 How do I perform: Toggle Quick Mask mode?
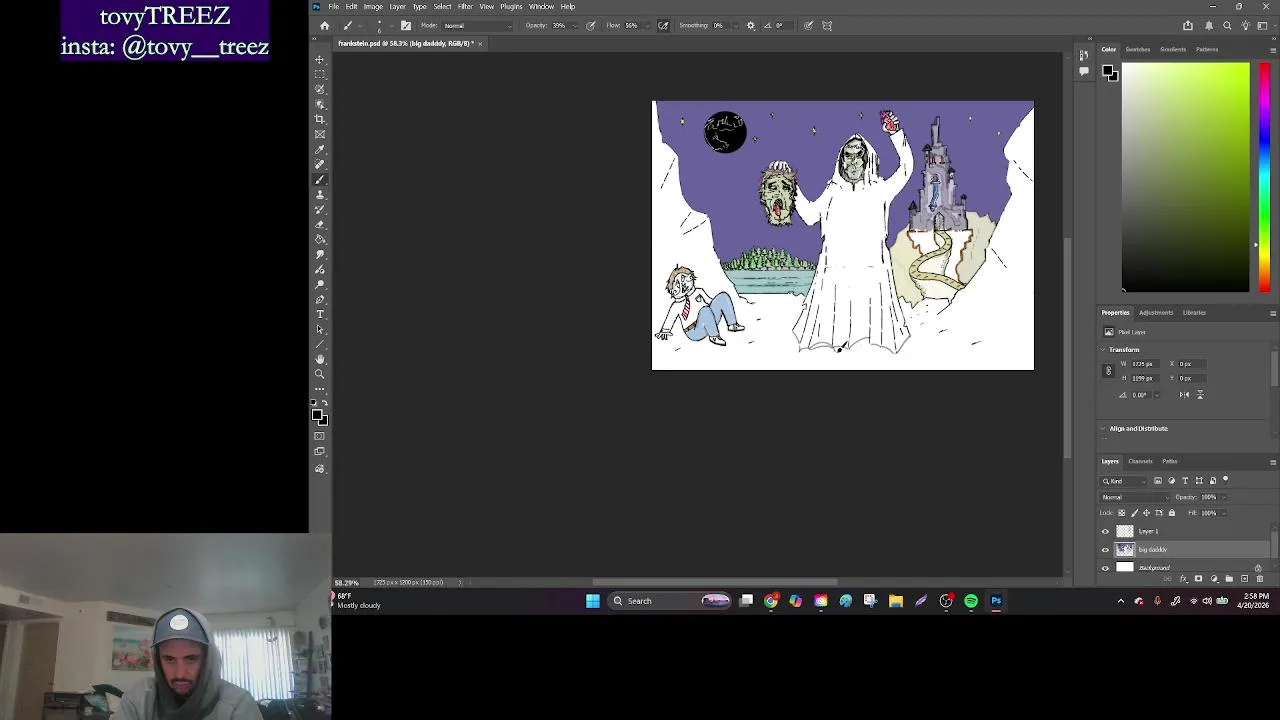pyautogui.click(x=320, y=436)
